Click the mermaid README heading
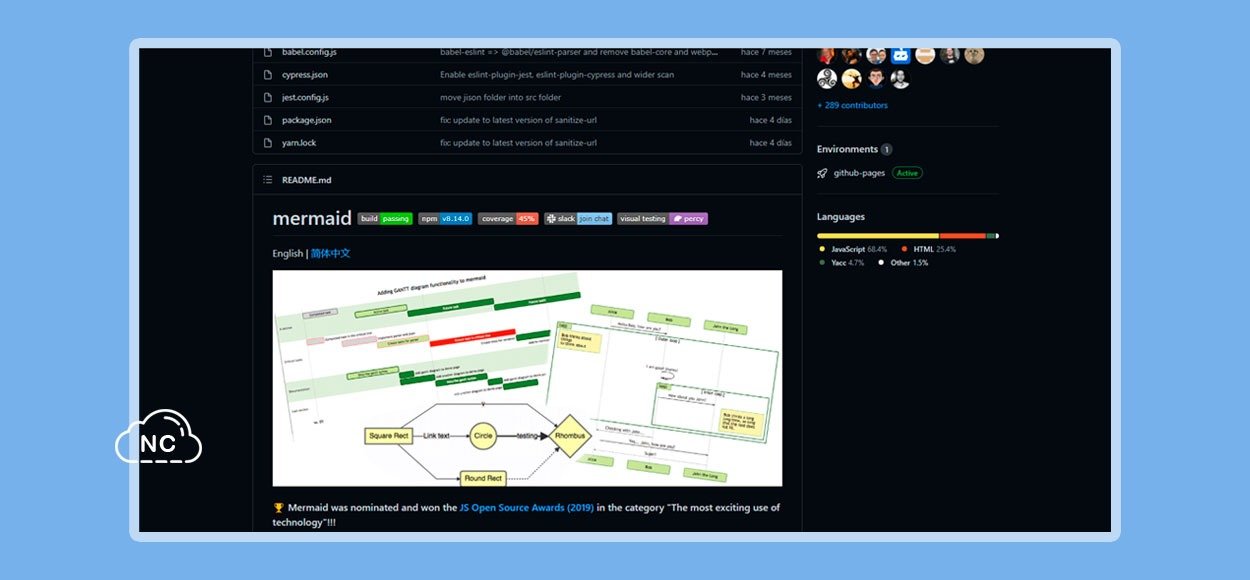 click(312, 218)
